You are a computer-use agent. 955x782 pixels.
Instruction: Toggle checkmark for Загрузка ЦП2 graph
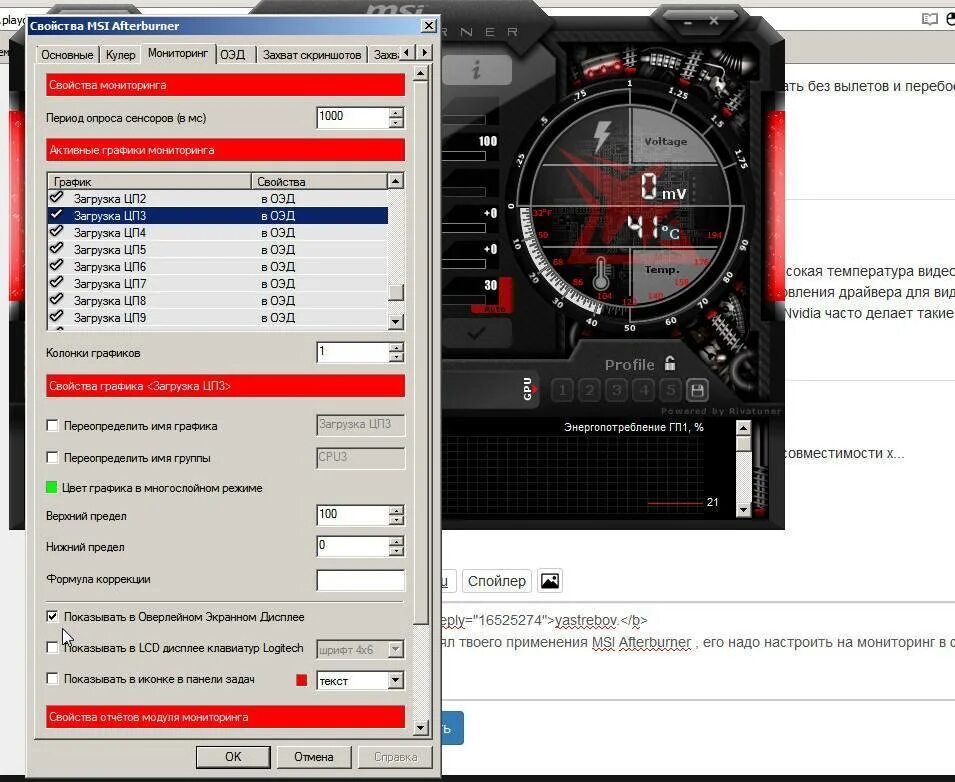point(57,197)
